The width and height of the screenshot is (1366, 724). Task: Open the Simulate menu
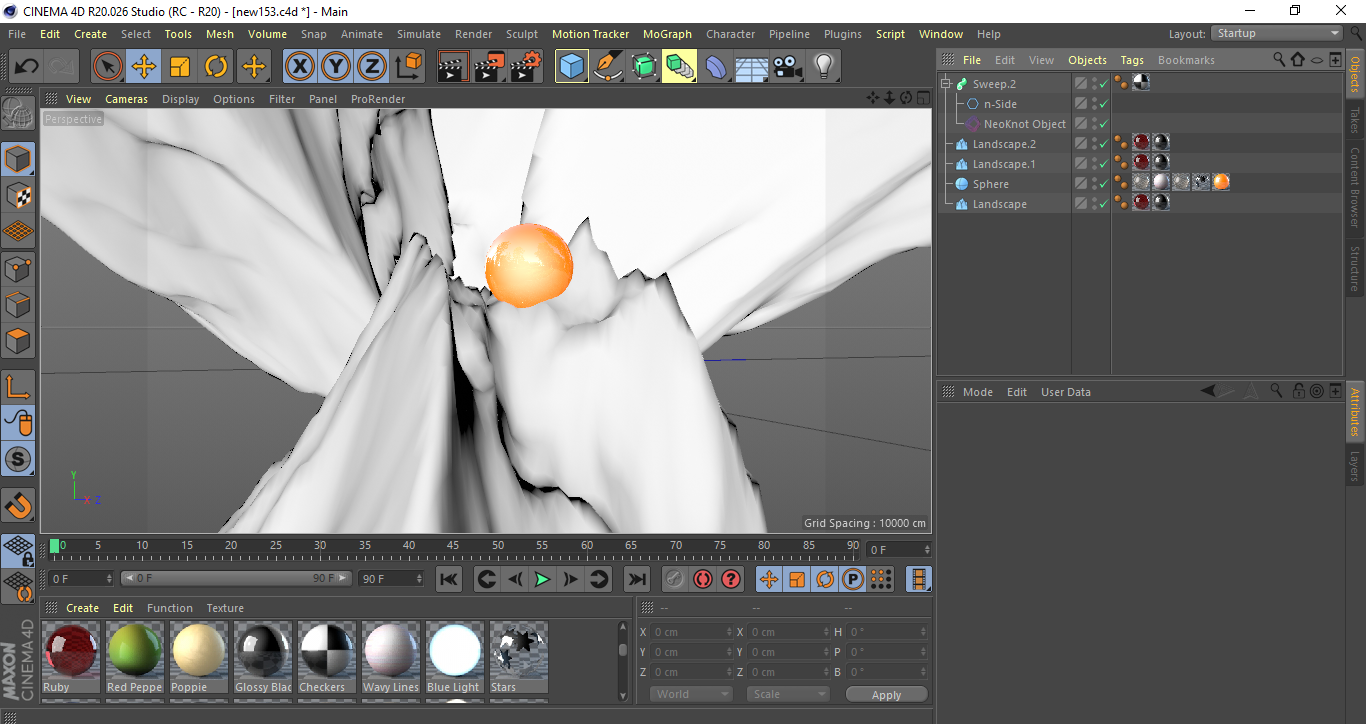pos(418,34)
